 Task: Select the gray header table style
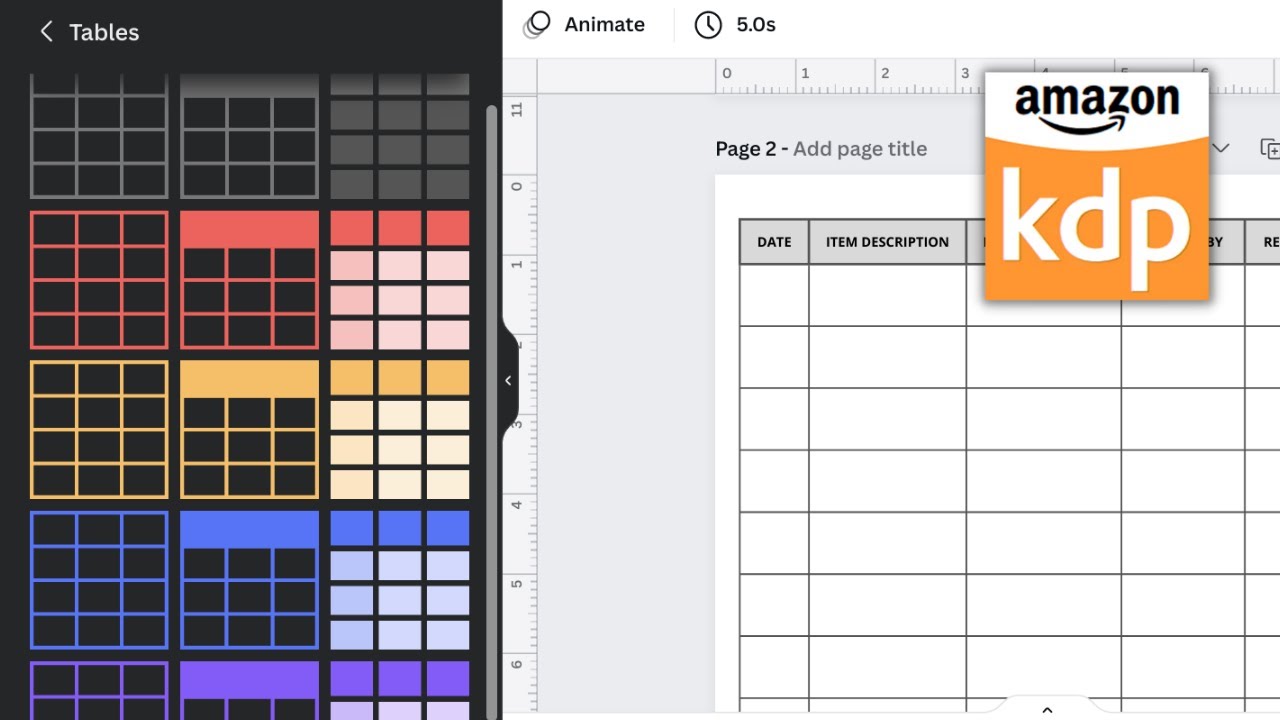(249, 136)
